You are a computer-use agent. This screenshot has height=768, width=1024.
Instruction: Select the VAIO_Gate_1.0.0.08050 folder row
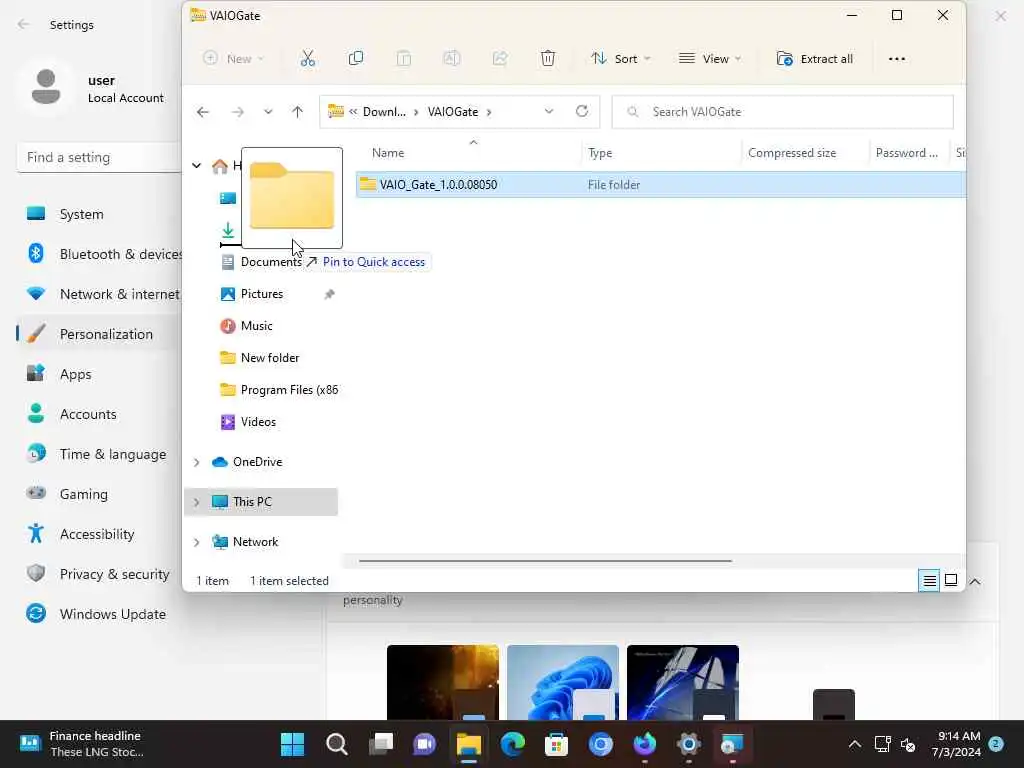tap(660, 185)
